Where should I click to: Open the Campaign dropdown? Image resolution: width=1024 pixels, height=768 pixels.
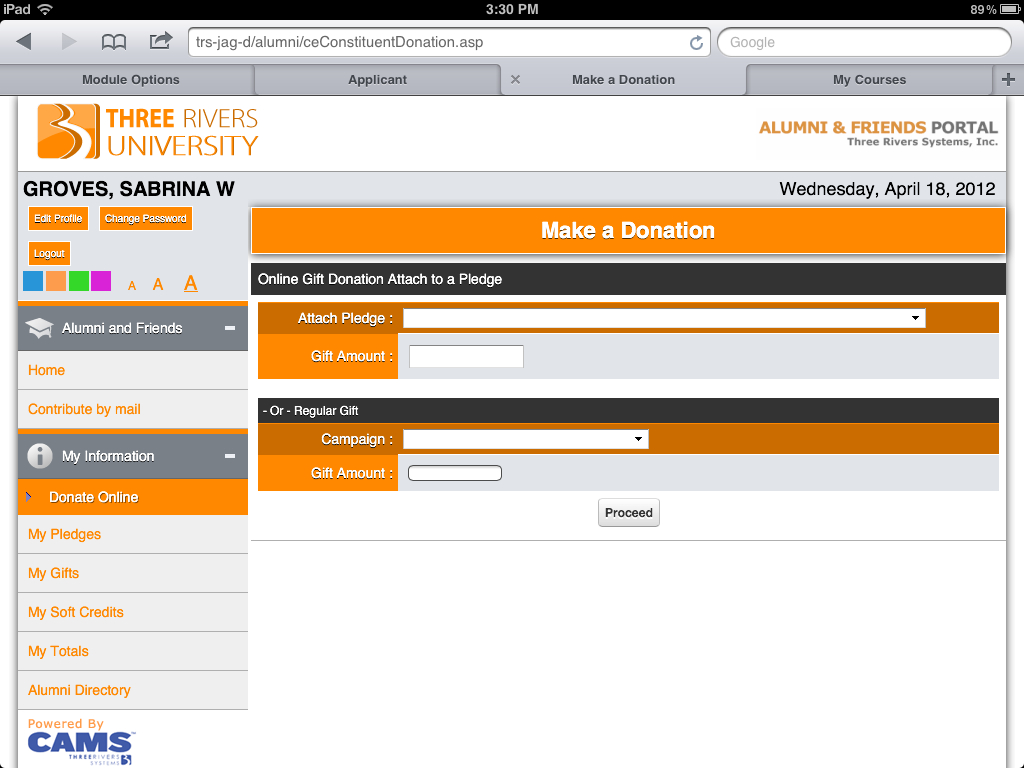(x=525, y=439)
